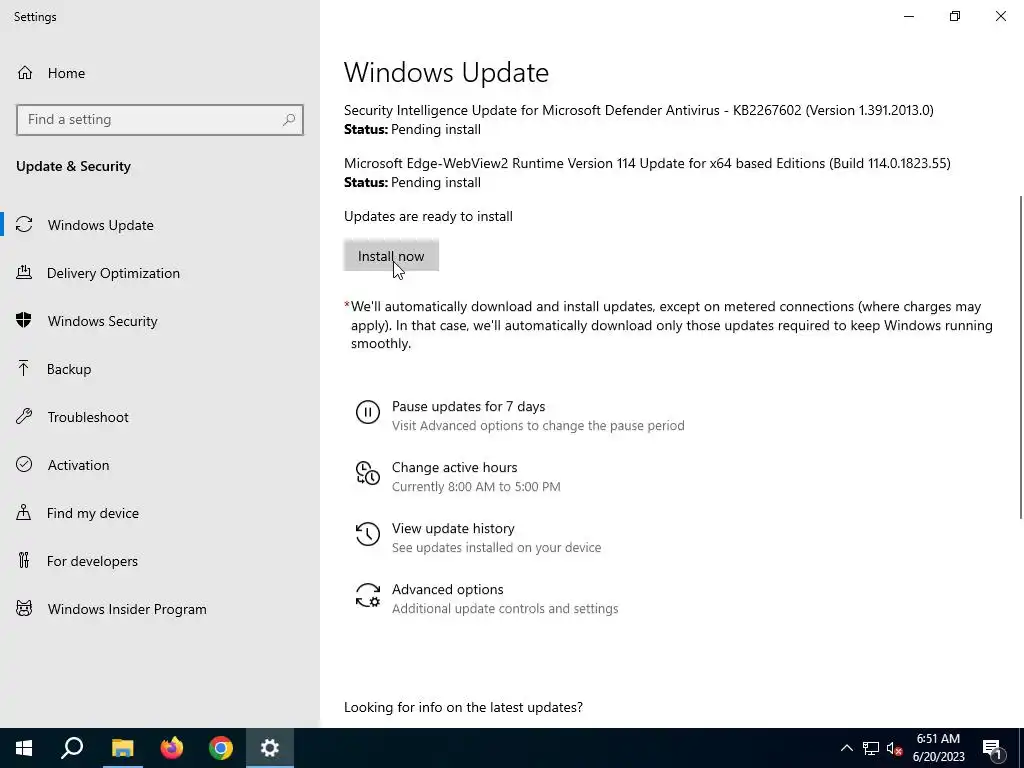1024x768 pixels.
Task: Click the Defender Antivirus KB2267602 update text
Action: [x=639, y=110]
